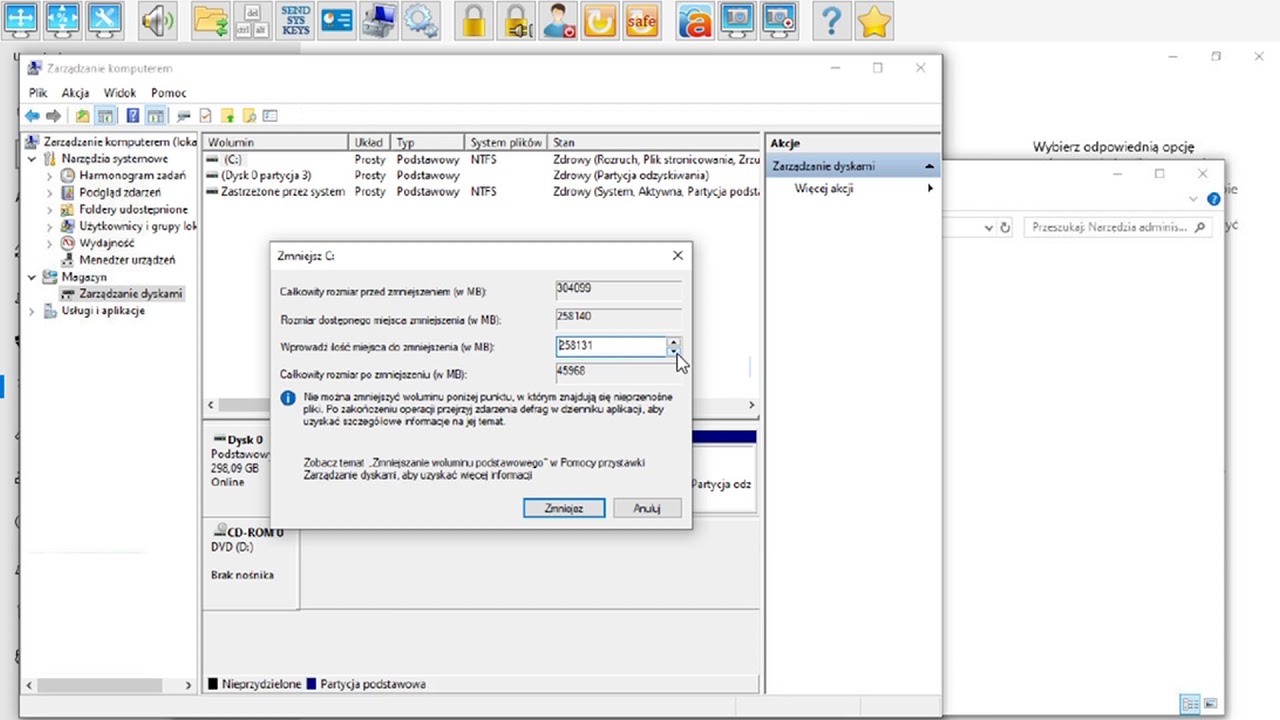Click the Stan column header

pyautogui.click(x=654, y=143)
